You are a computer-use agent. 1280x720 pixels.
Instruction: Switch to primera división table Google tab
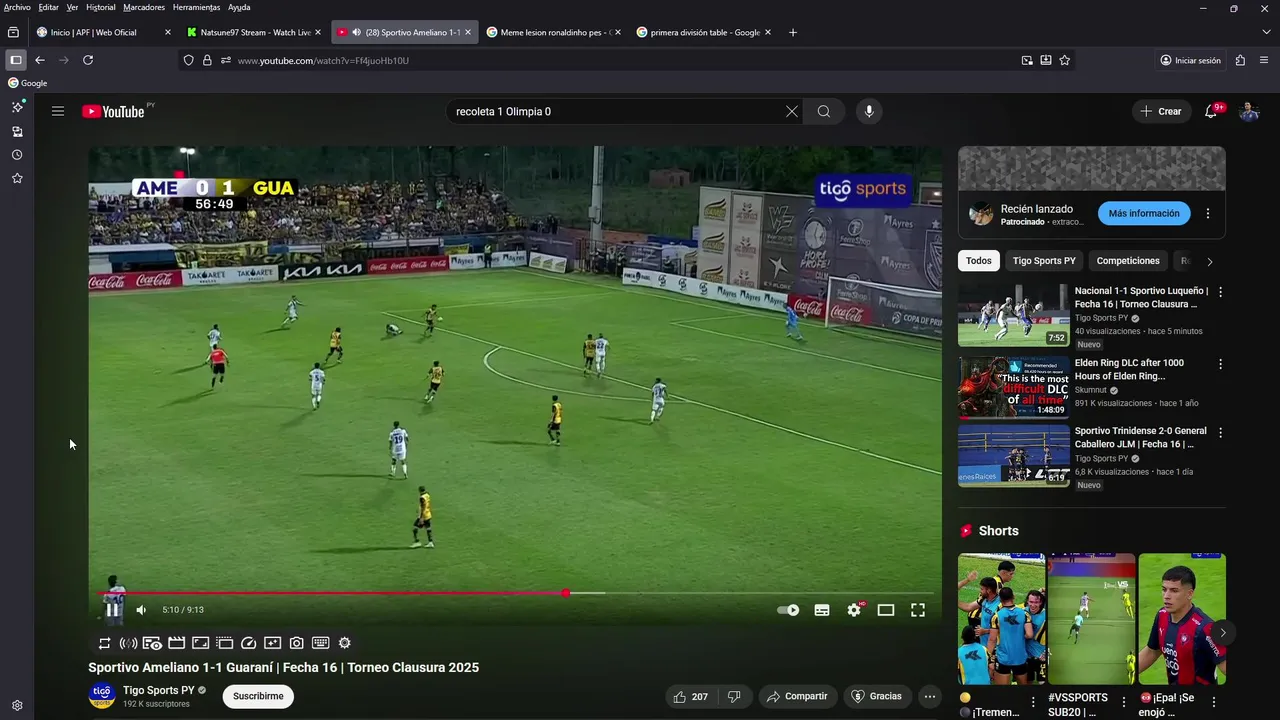704,32
